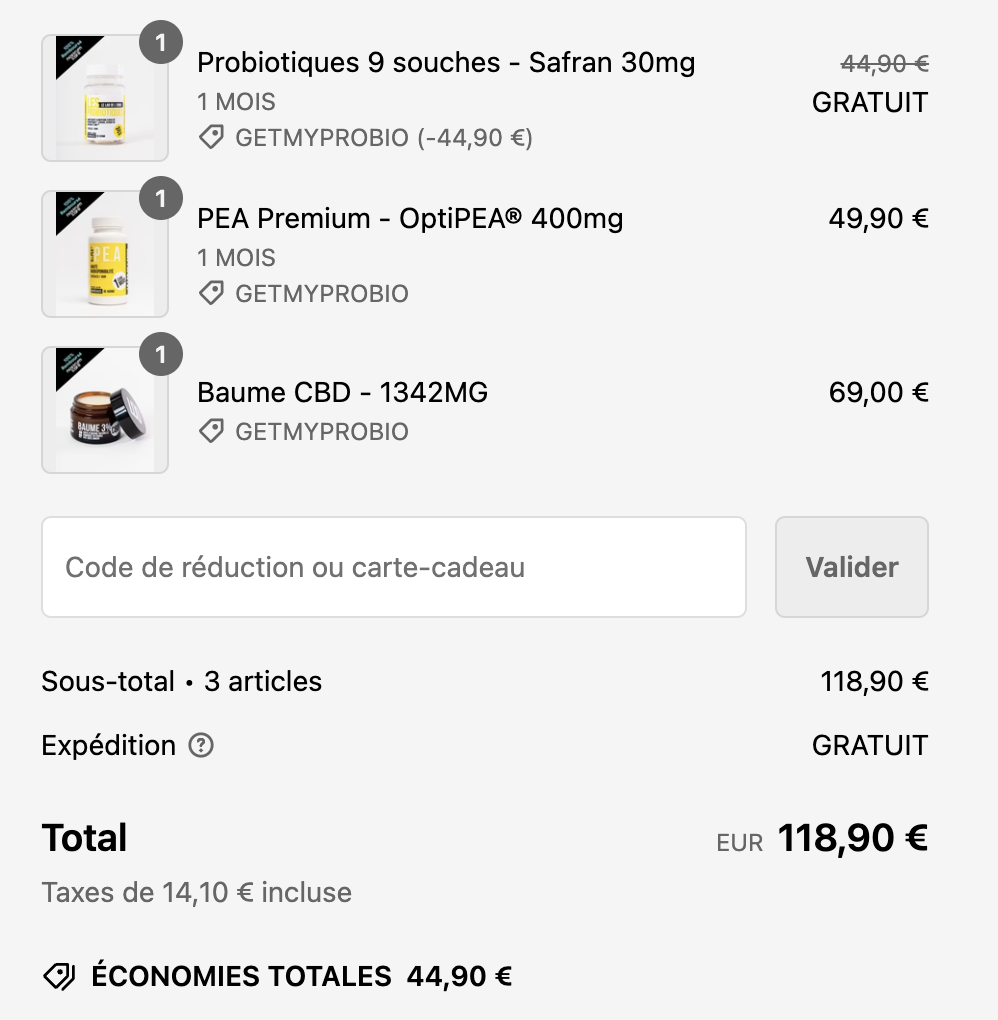Click the quantity badge on Baume CBD thumbnail
Image resolution: width=998 pixels, height=1020 pixels.
click(161, 355)
